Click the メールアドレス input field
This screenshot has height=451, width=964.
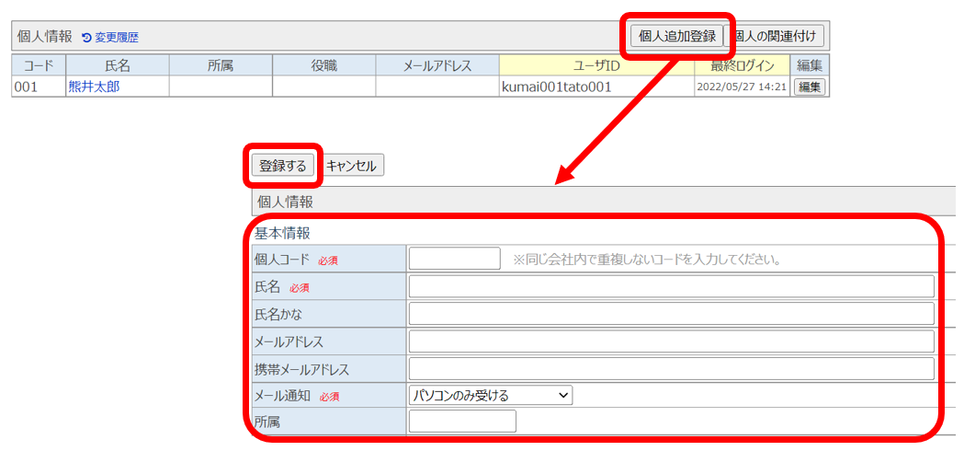(x=671, y=341)
